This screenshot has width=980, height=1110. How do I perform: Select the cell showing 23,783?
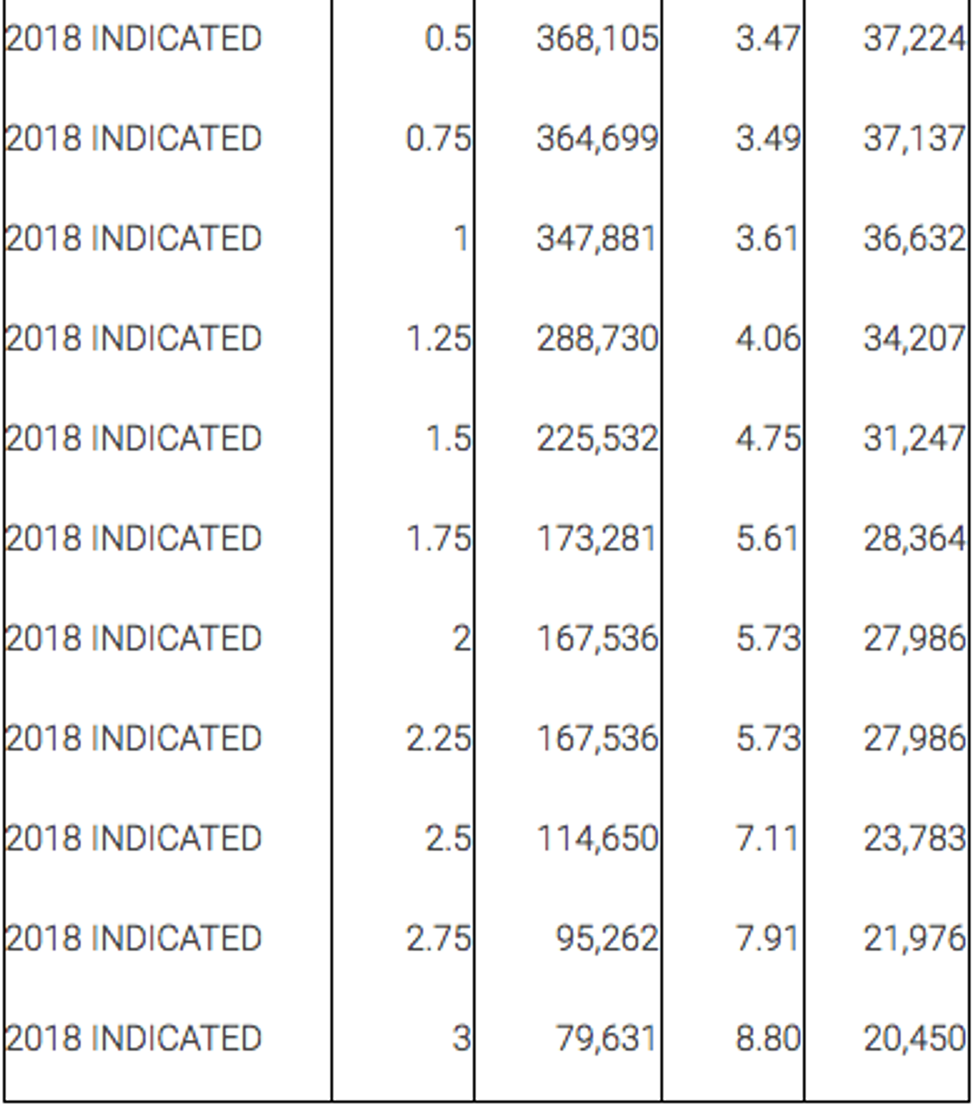914,838
